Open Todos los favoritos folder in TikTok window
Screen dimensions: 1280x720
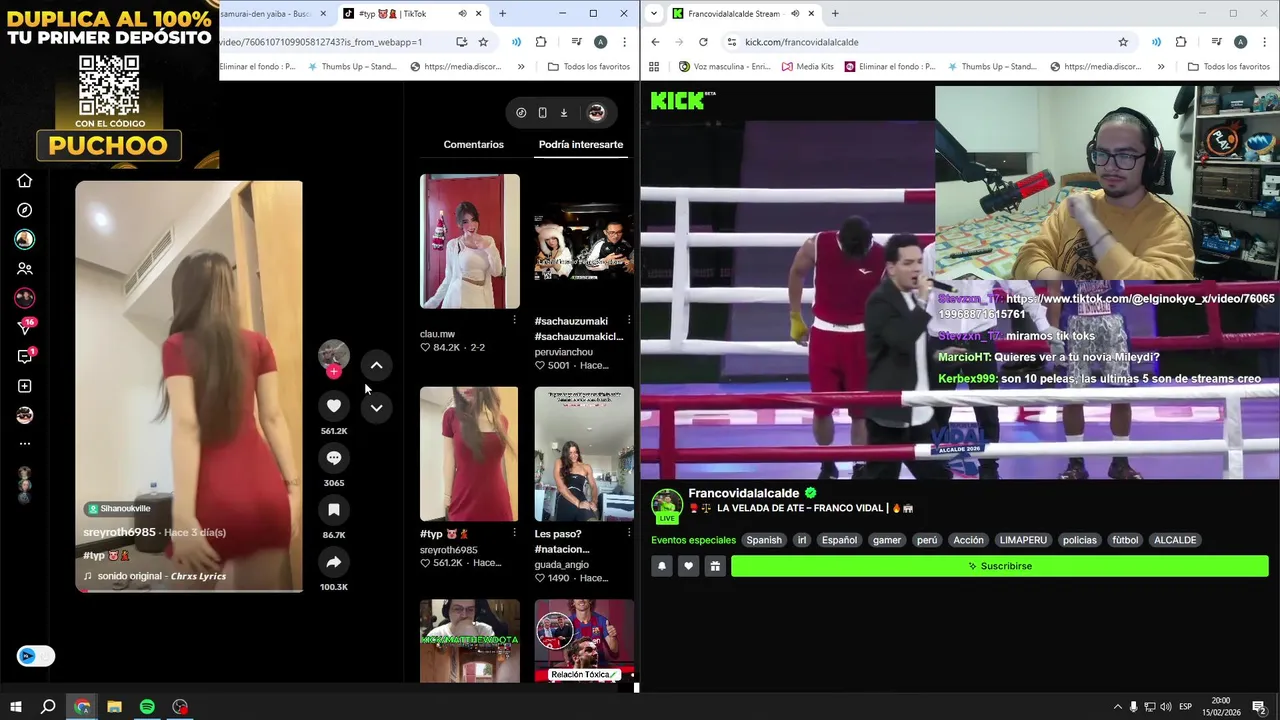click(x=588, y=67)
